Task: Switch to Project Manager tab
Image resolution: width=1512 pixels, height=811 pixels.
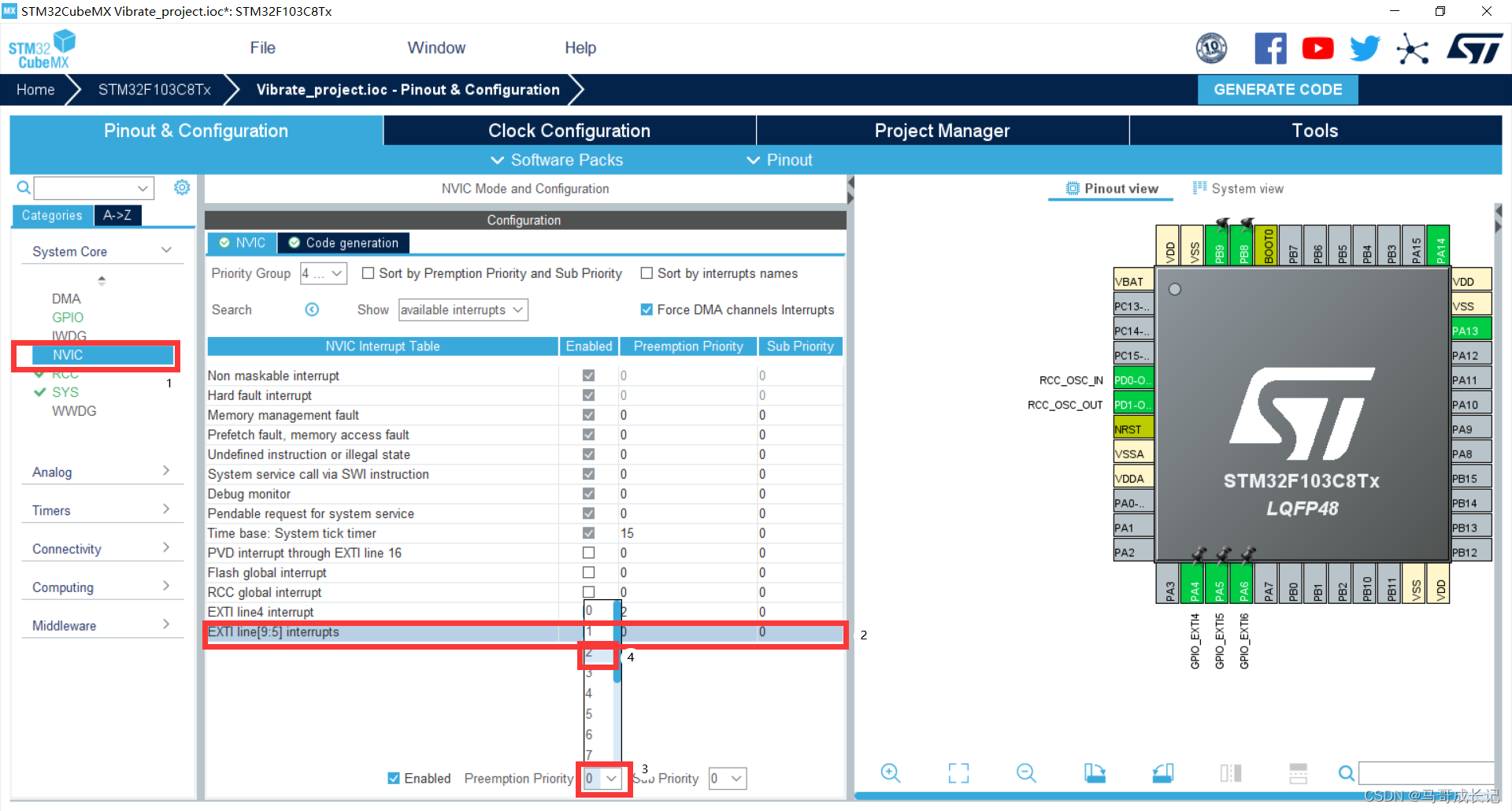Action: pyautogui.click(x=942, y=131)
